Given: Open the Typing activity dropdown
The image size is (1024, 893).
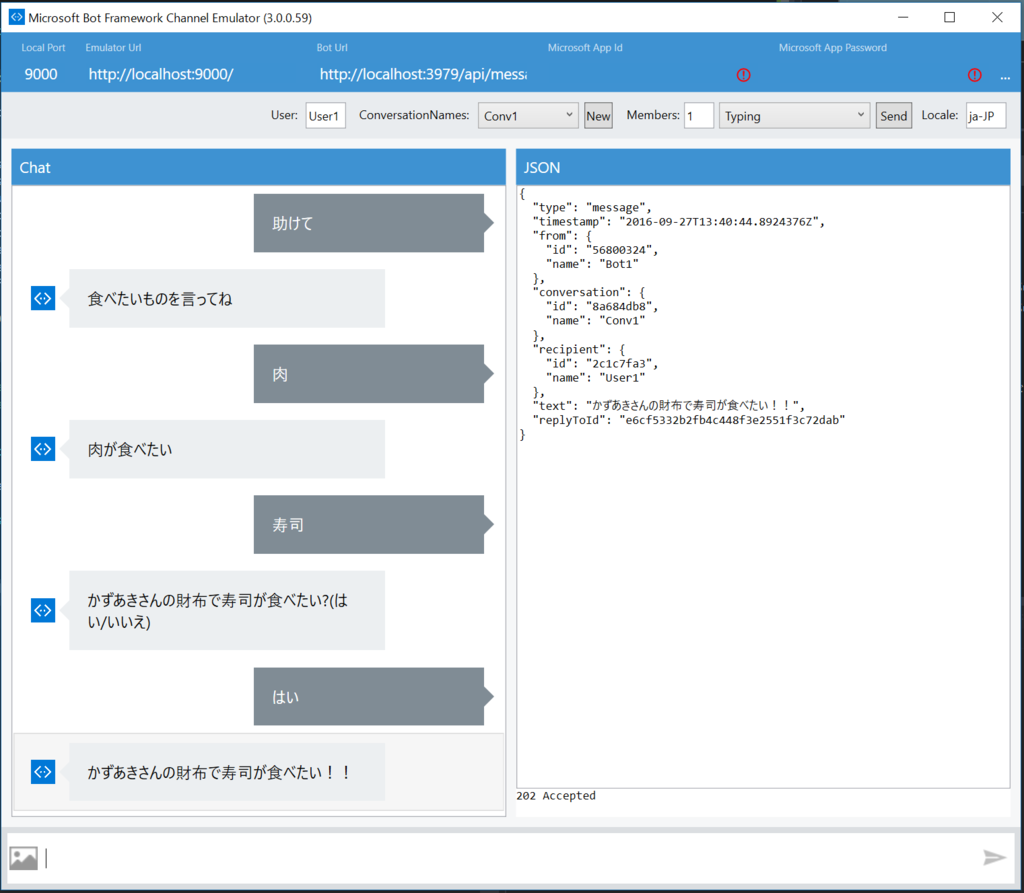Looking at the screenshot, I should (x=794, y=116).
